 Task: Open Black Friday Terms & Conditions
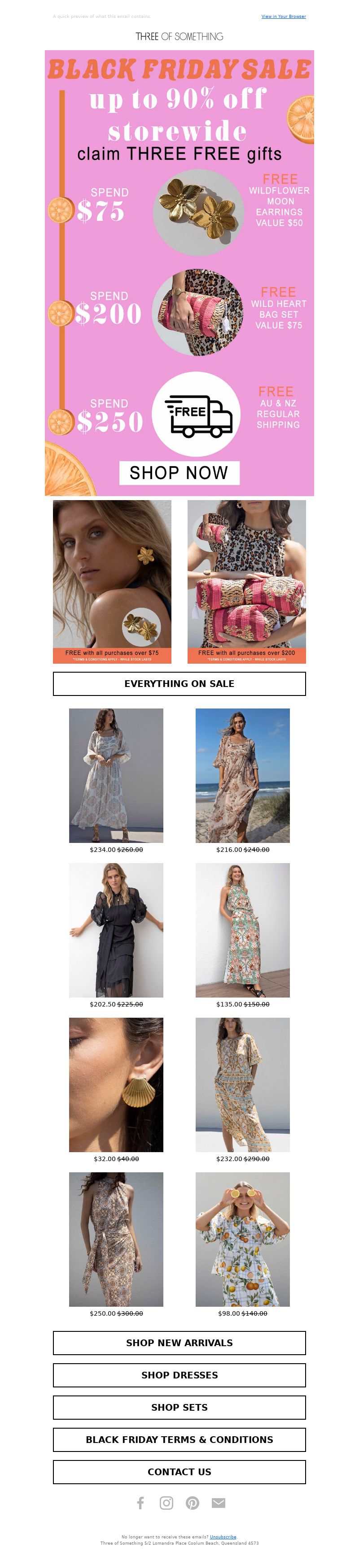tap(179, 1439)
